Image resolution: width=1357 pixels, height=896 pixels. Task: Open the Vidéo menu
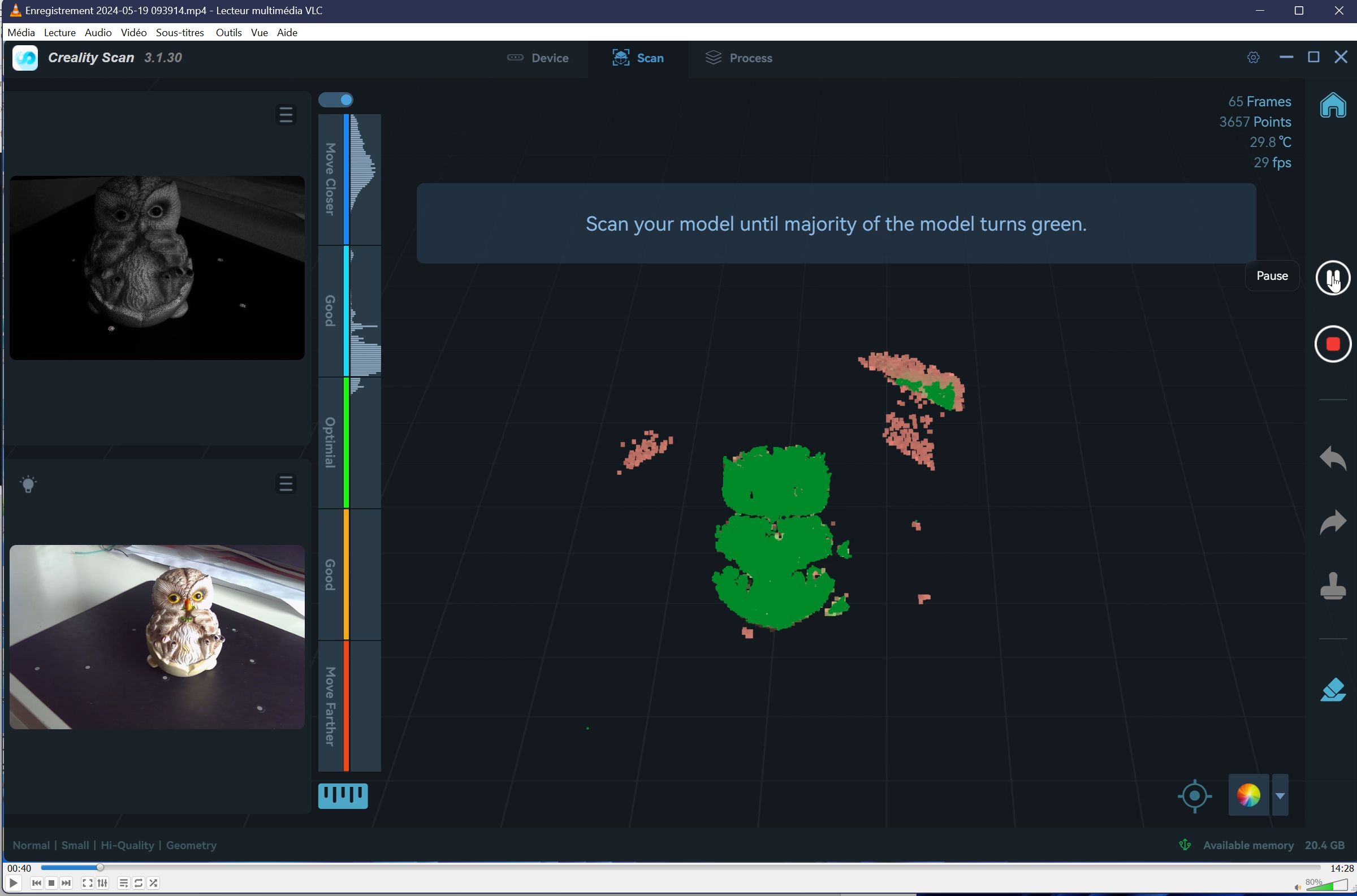pyautogui.click(x=133, y=33)
